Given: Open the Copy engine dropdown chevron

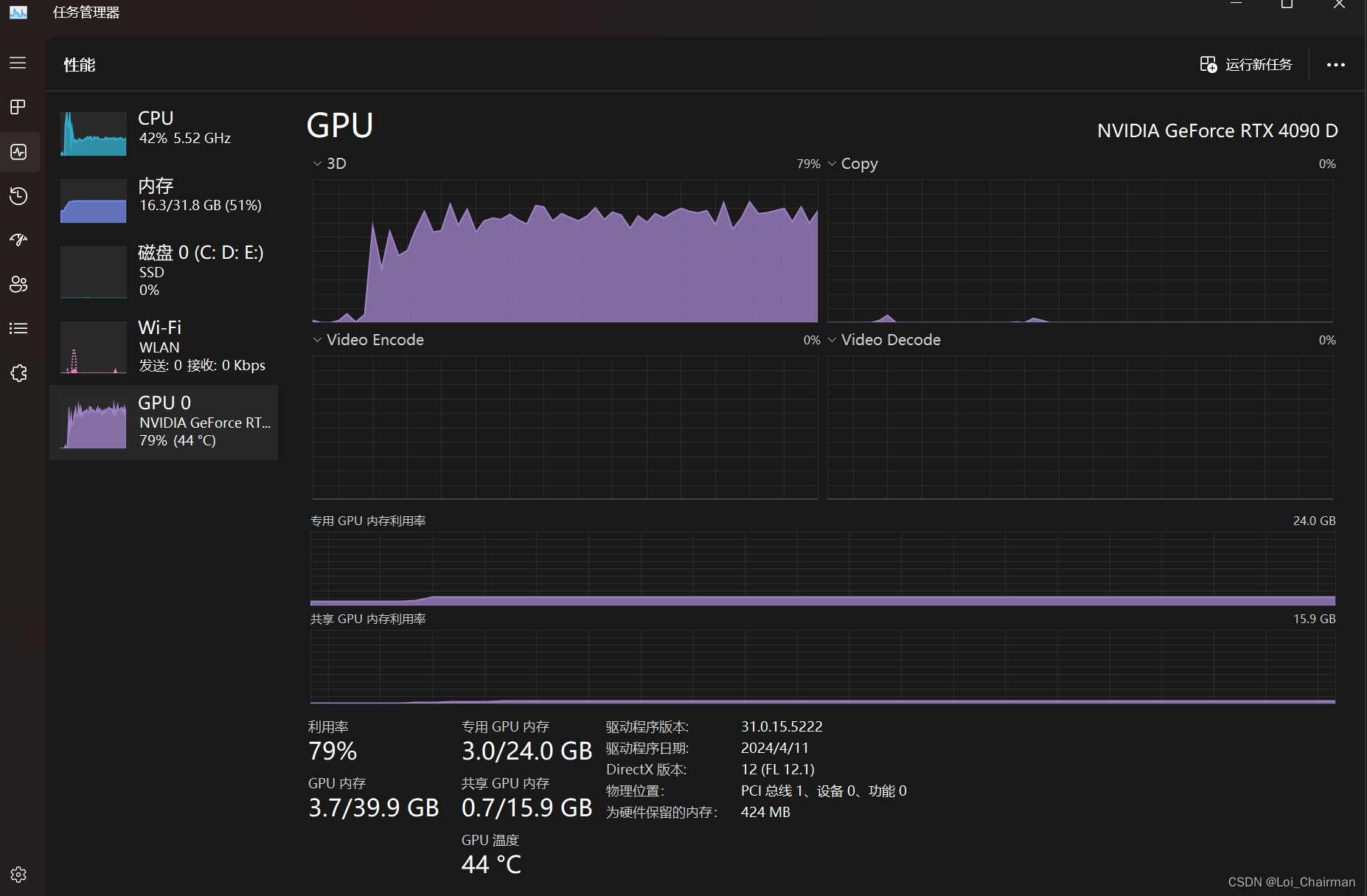Looking at the screenshot, I should click(832, 164).
